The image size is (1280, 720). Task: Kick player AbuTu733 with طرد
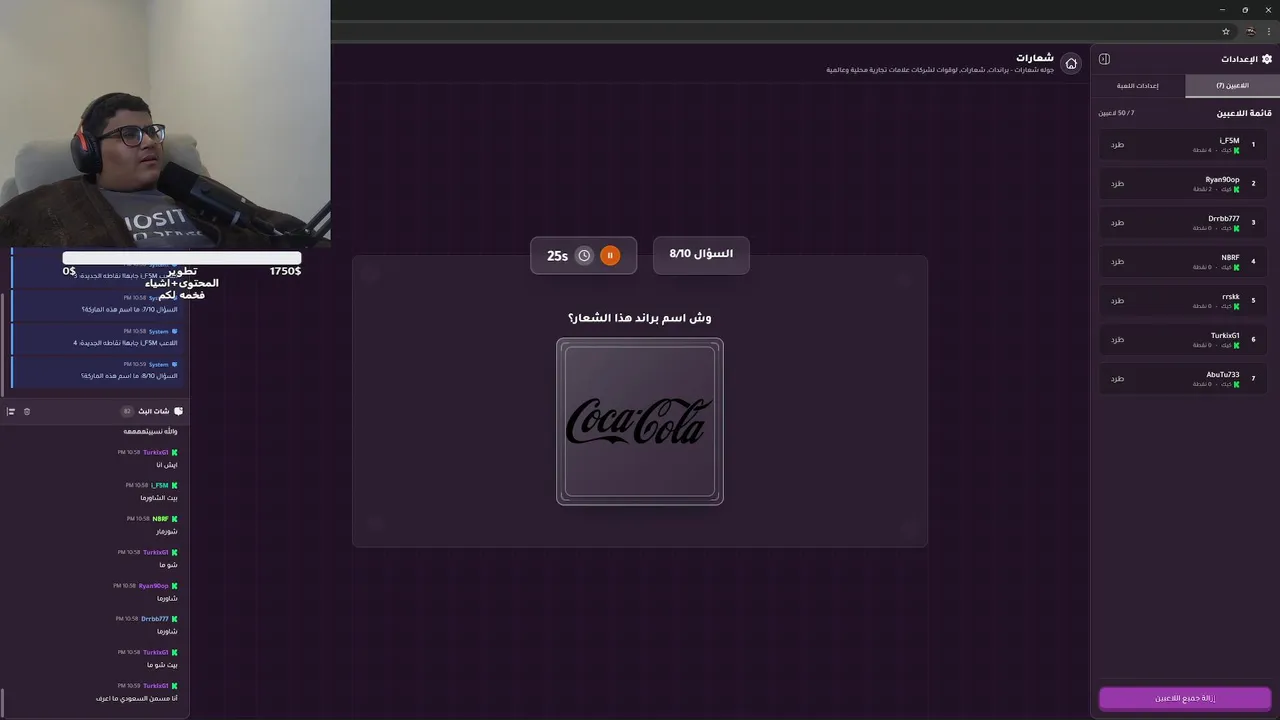tap(1118, 379)
